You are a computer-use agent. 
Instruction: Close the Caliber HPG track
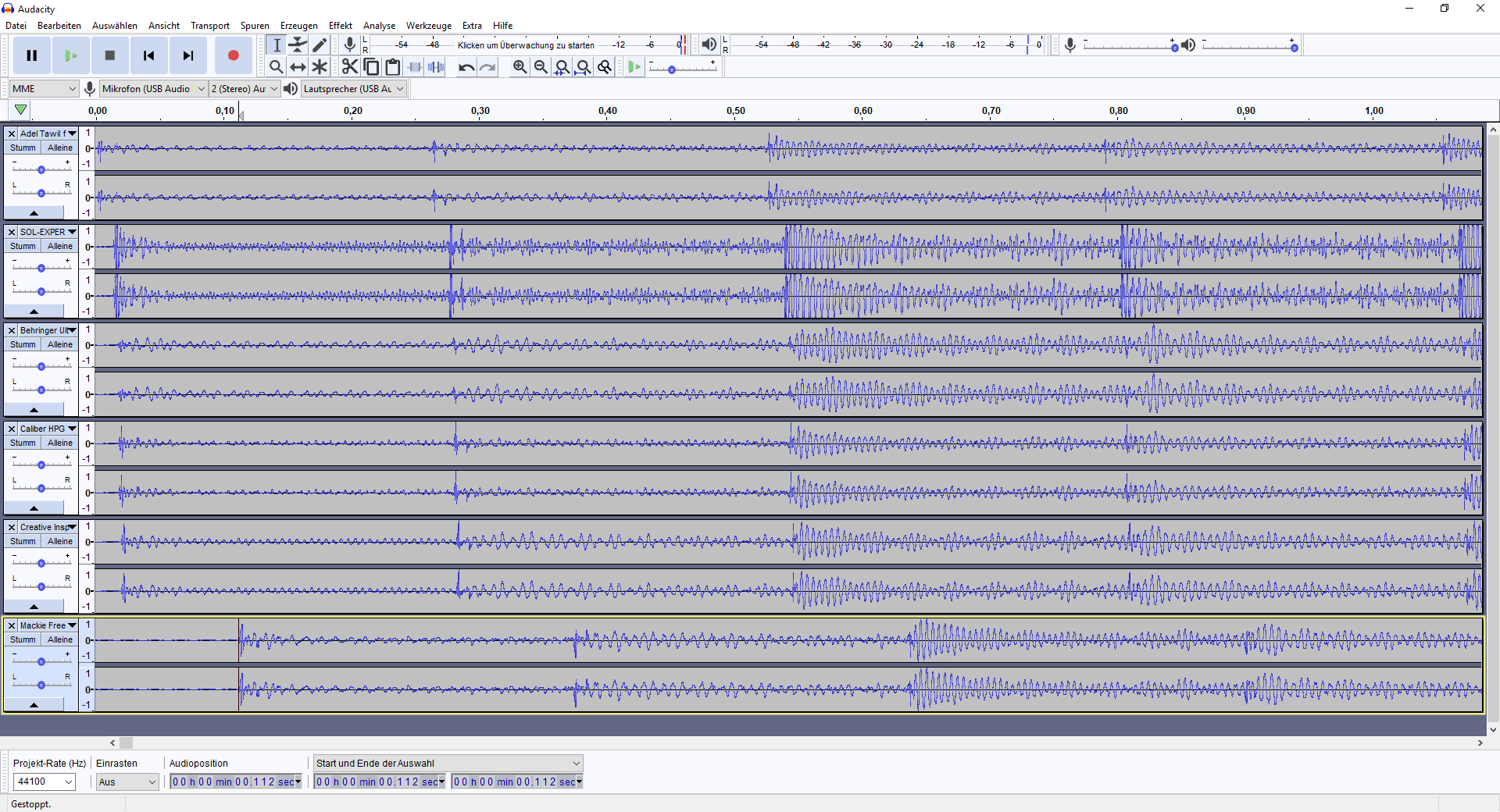pos(12,429)
